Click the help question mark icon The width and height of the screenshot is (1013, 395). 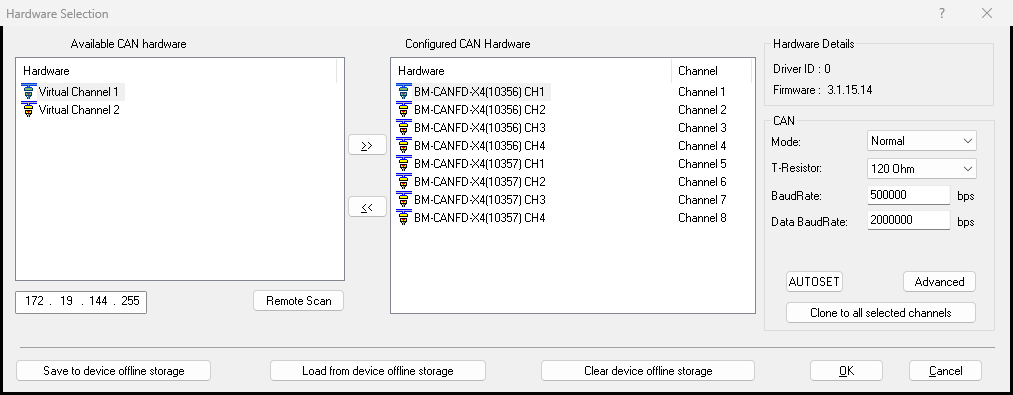coord(942,13)
